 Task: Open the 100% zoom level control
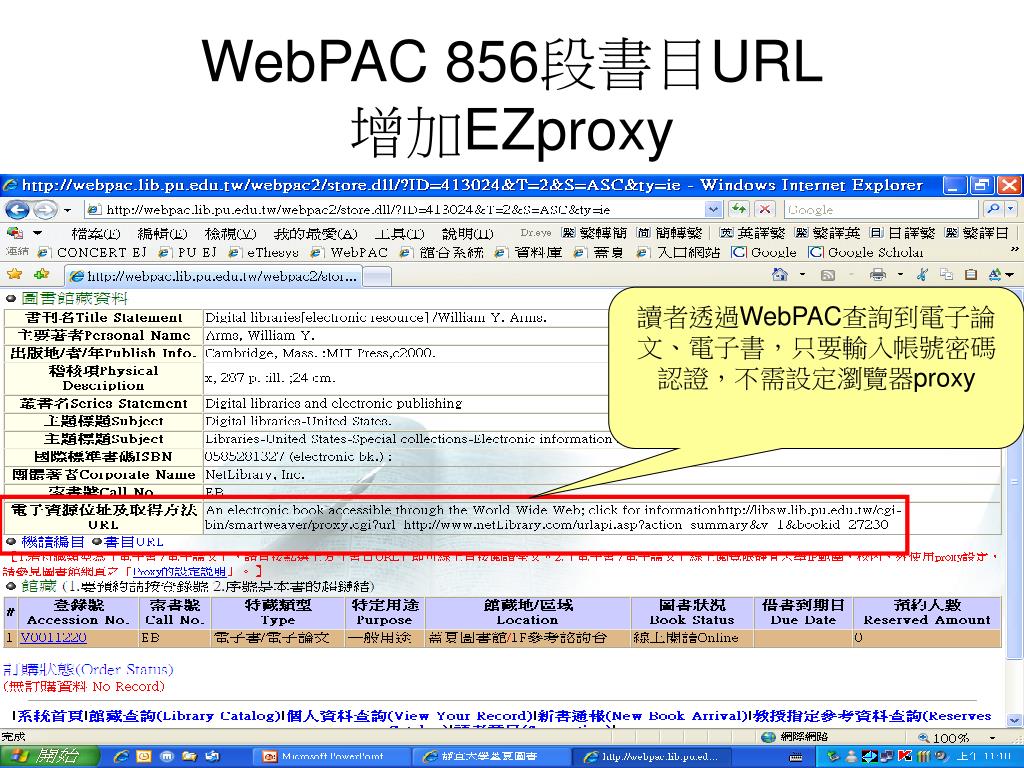click(x=957, y=738)
